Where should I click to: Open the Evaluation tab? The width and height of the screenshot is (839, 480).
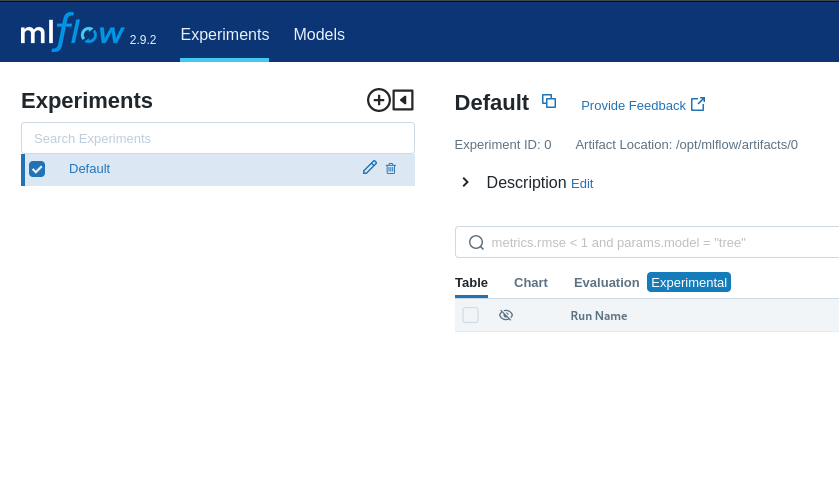pyautogui.click(x=606, y=283)
